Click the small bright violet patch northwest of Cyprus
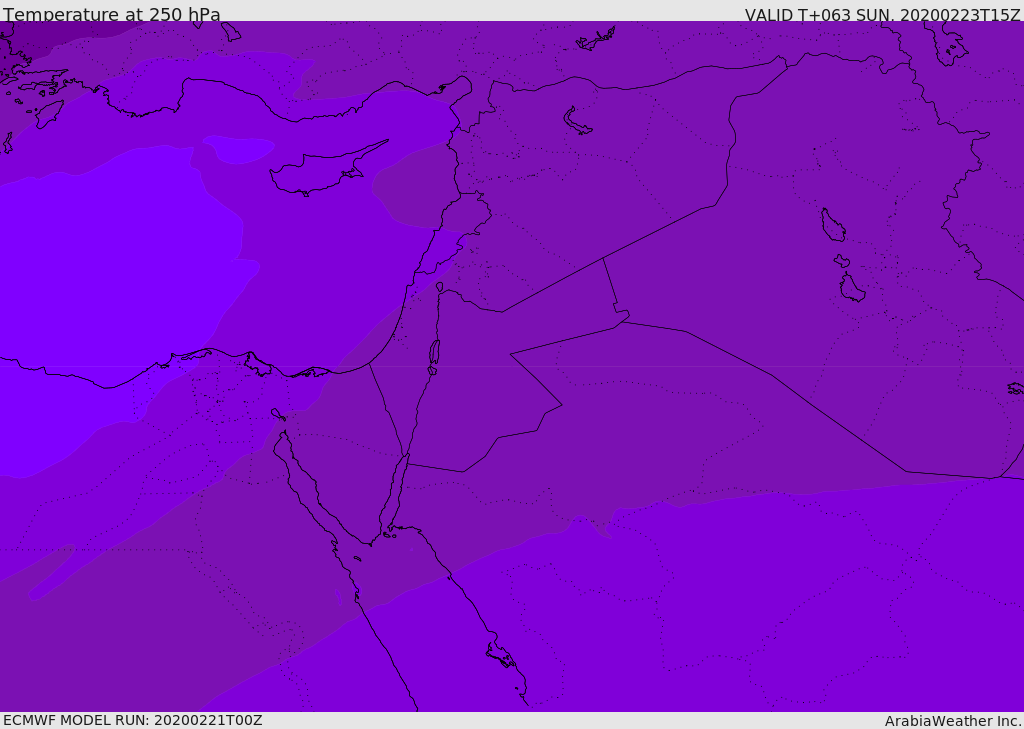 238,149
